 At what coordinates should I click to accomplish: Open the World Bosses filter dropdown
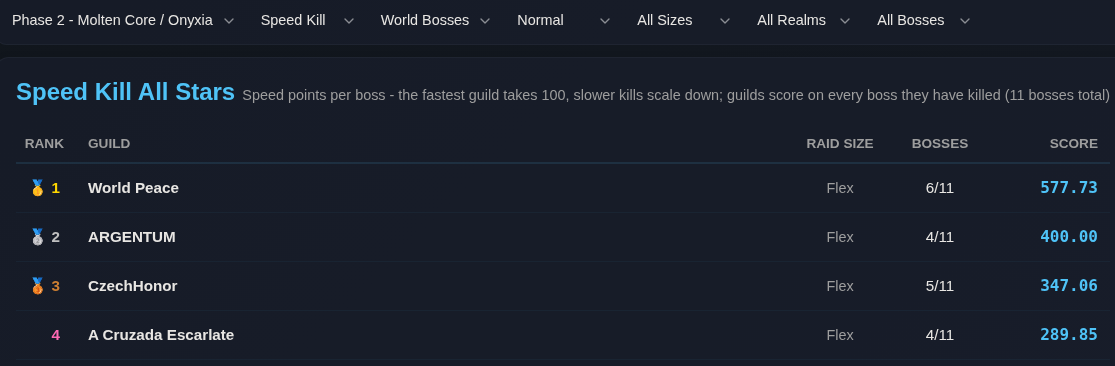tap(435, 21)
